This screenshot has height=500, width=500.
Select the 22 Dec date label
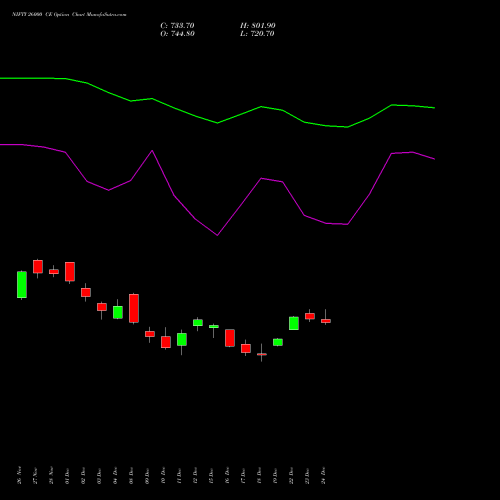point(291,475)
